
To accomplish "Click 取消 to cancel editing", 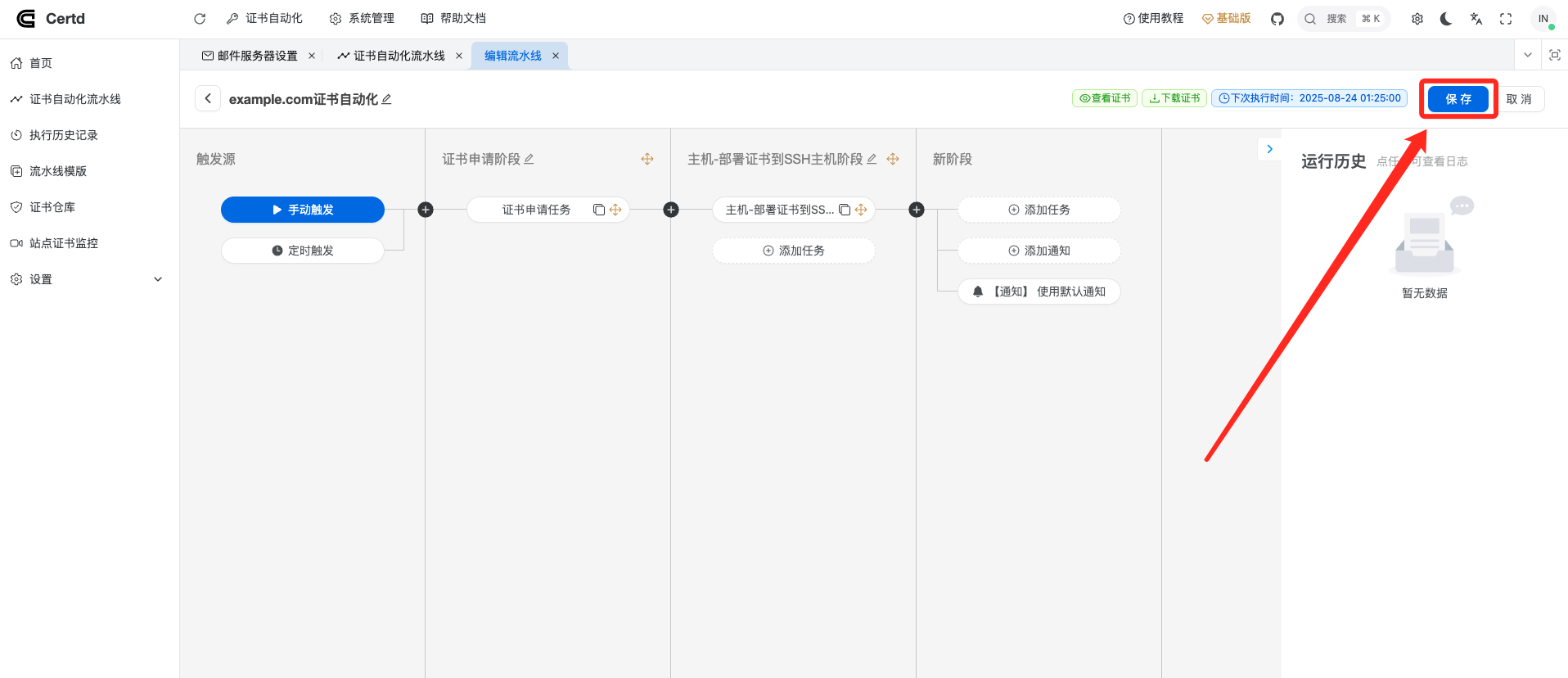I will tap(1519, 99).
